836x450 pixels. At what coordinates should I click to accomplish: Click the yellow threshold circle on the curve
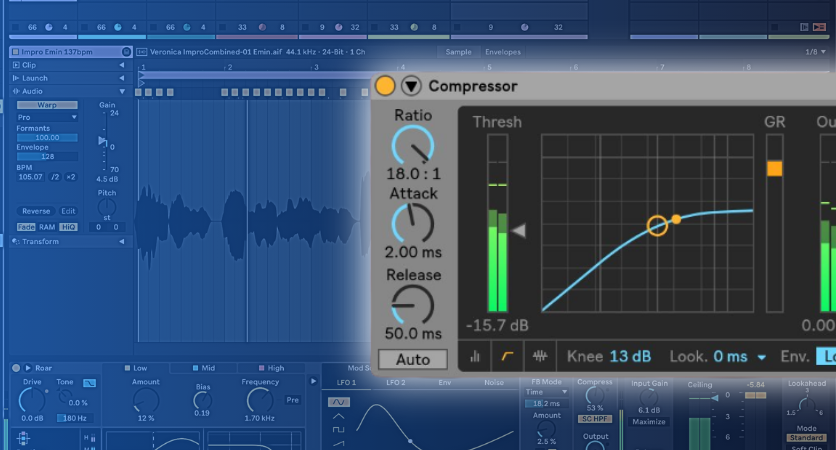click(657, 225)
